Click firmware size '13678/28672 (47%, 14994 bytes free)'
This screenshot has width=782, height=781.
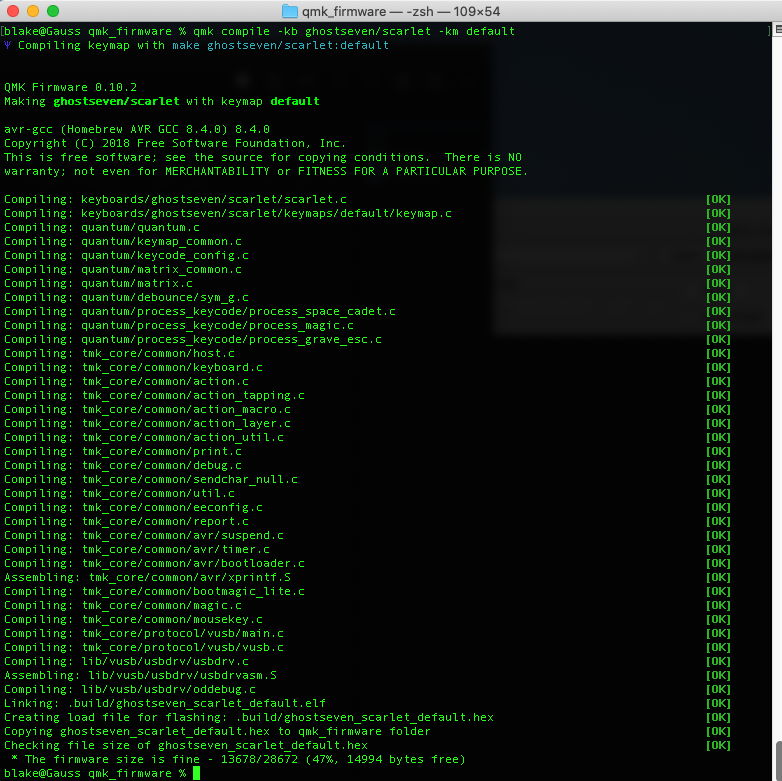click(343, 758)
